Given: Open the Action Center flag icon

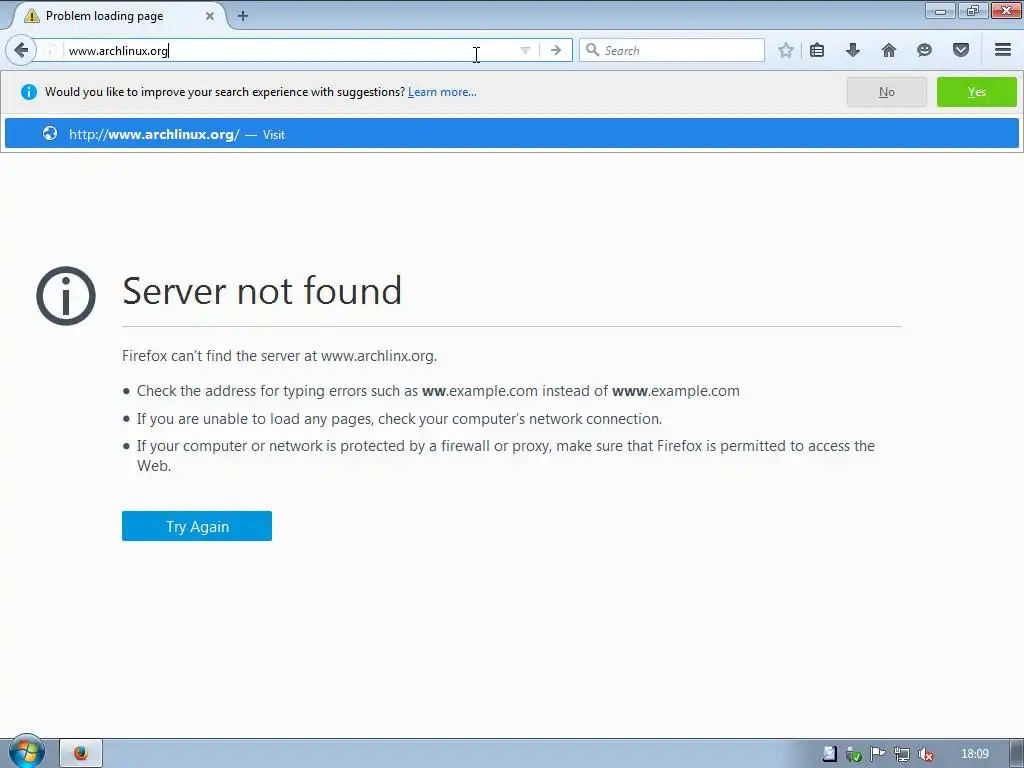Looking at the screenshot, I should (x=877, y=754).
